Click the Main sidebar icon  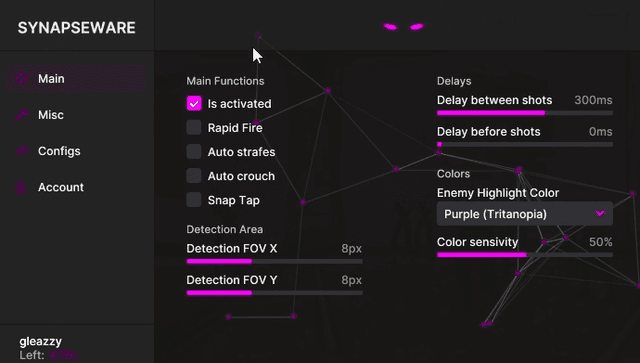point(21,78)
